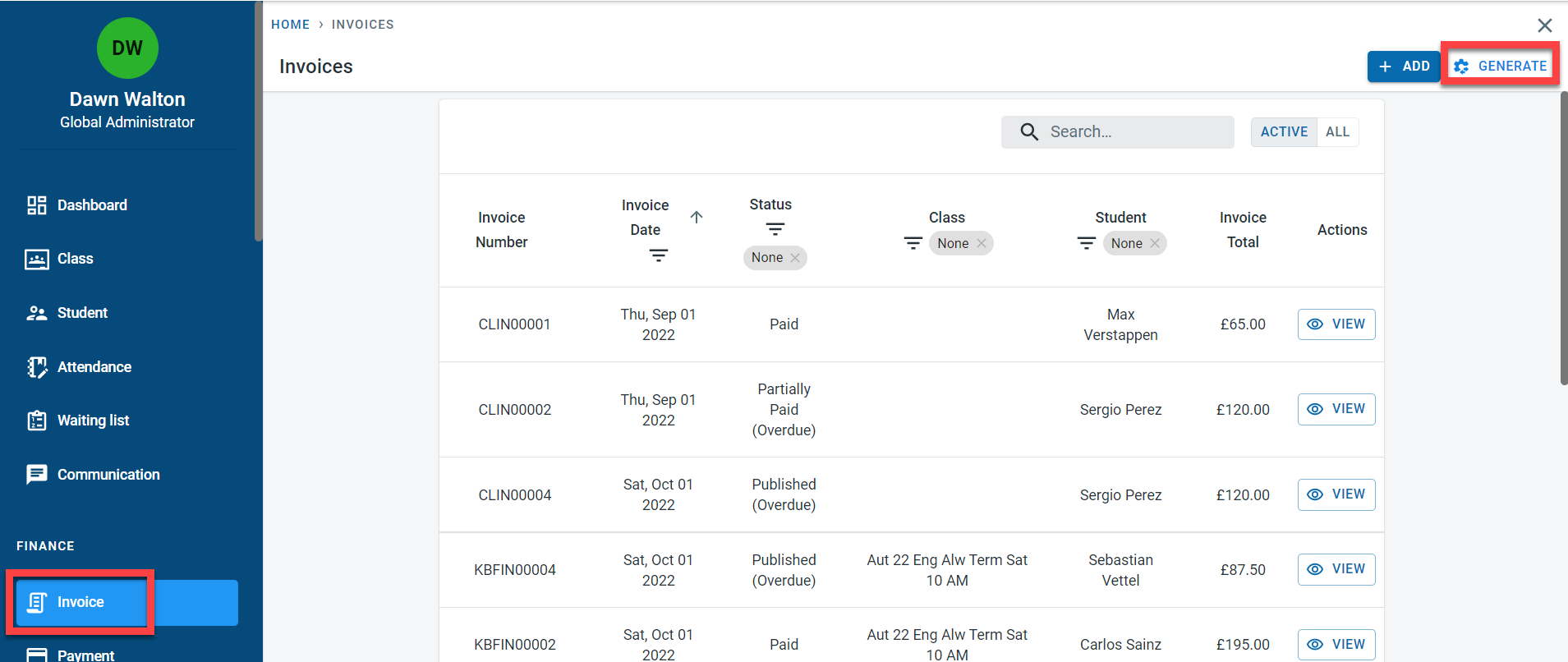The height and width of the screenshot is (662, 1568).
Task: Open the Class column filter
Action: click(x=913, y=243)
